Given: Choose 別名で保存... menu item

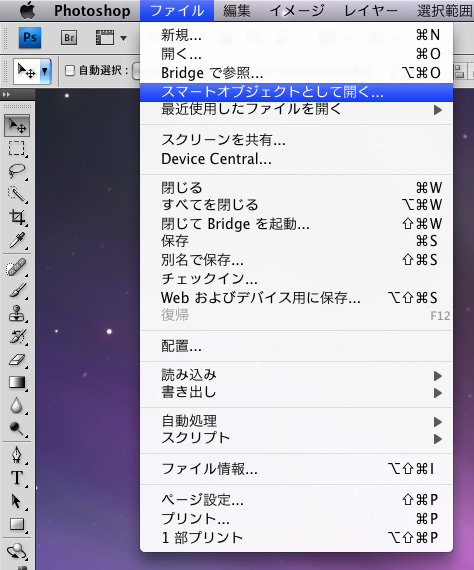Looking at the screenshot, I should pyautogui.click(x=297, y=260).
